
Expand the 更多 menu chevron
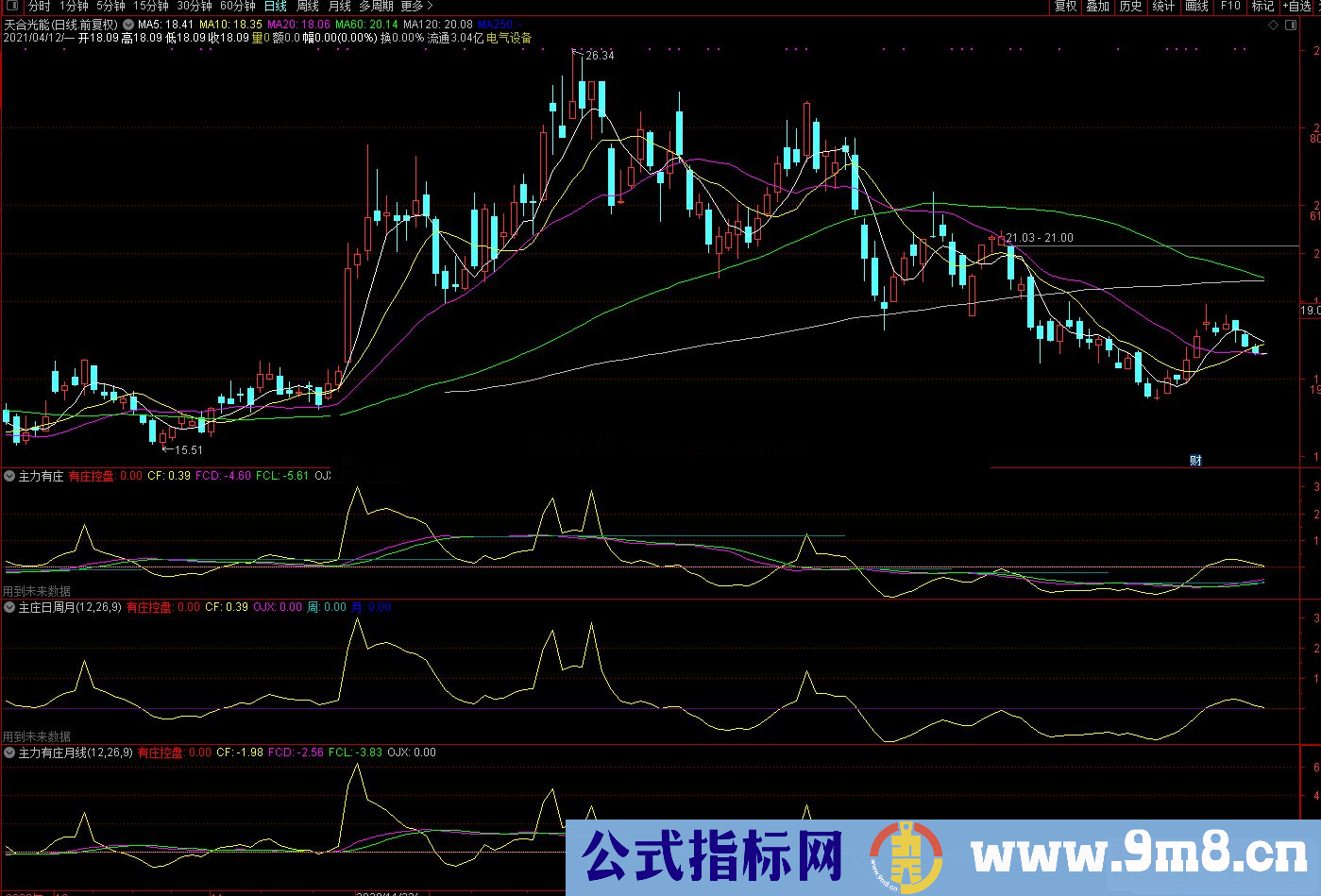click(428, 6)
